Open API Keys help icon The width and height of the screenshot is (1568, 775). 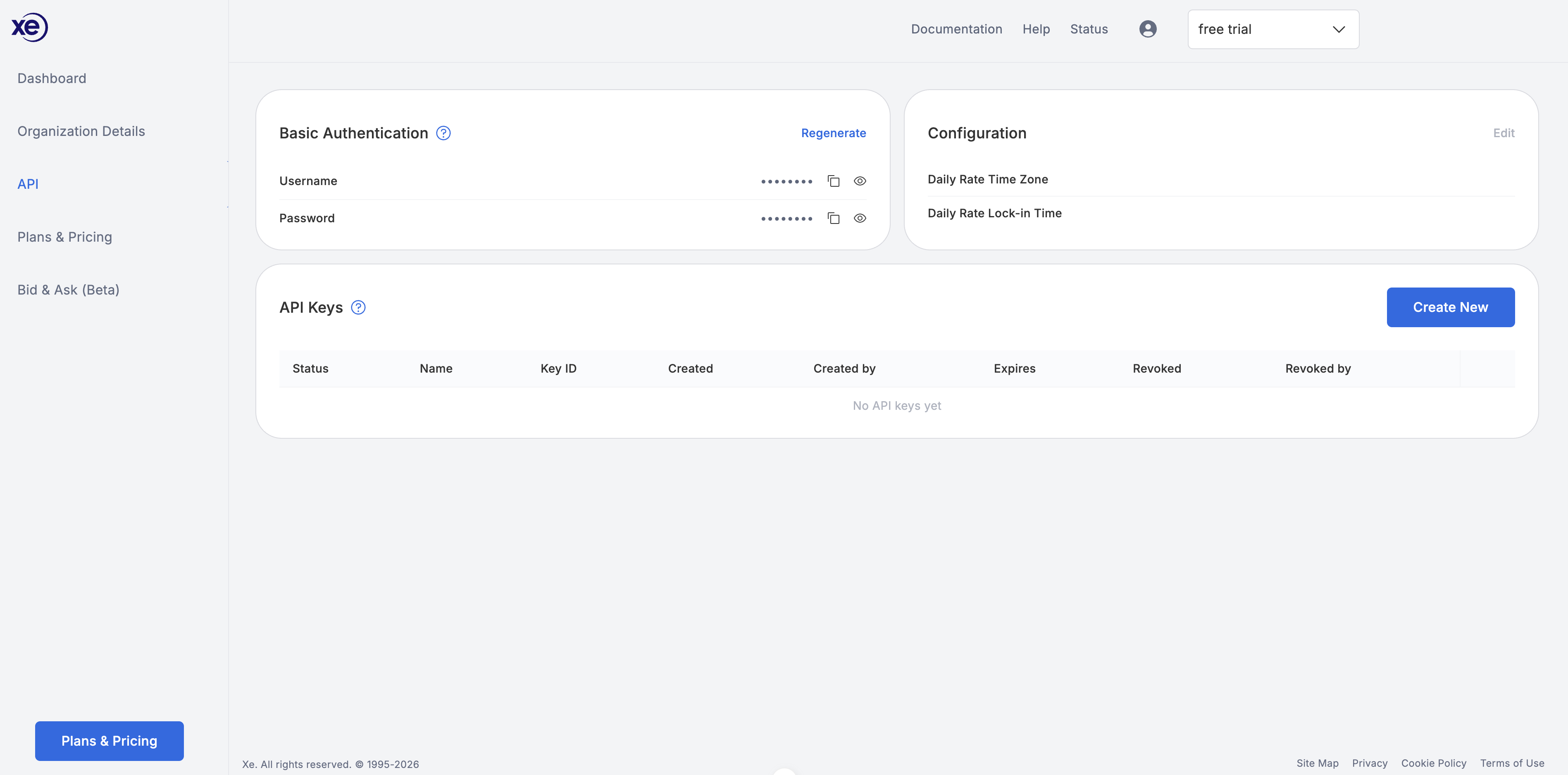[x=358, y=308]
